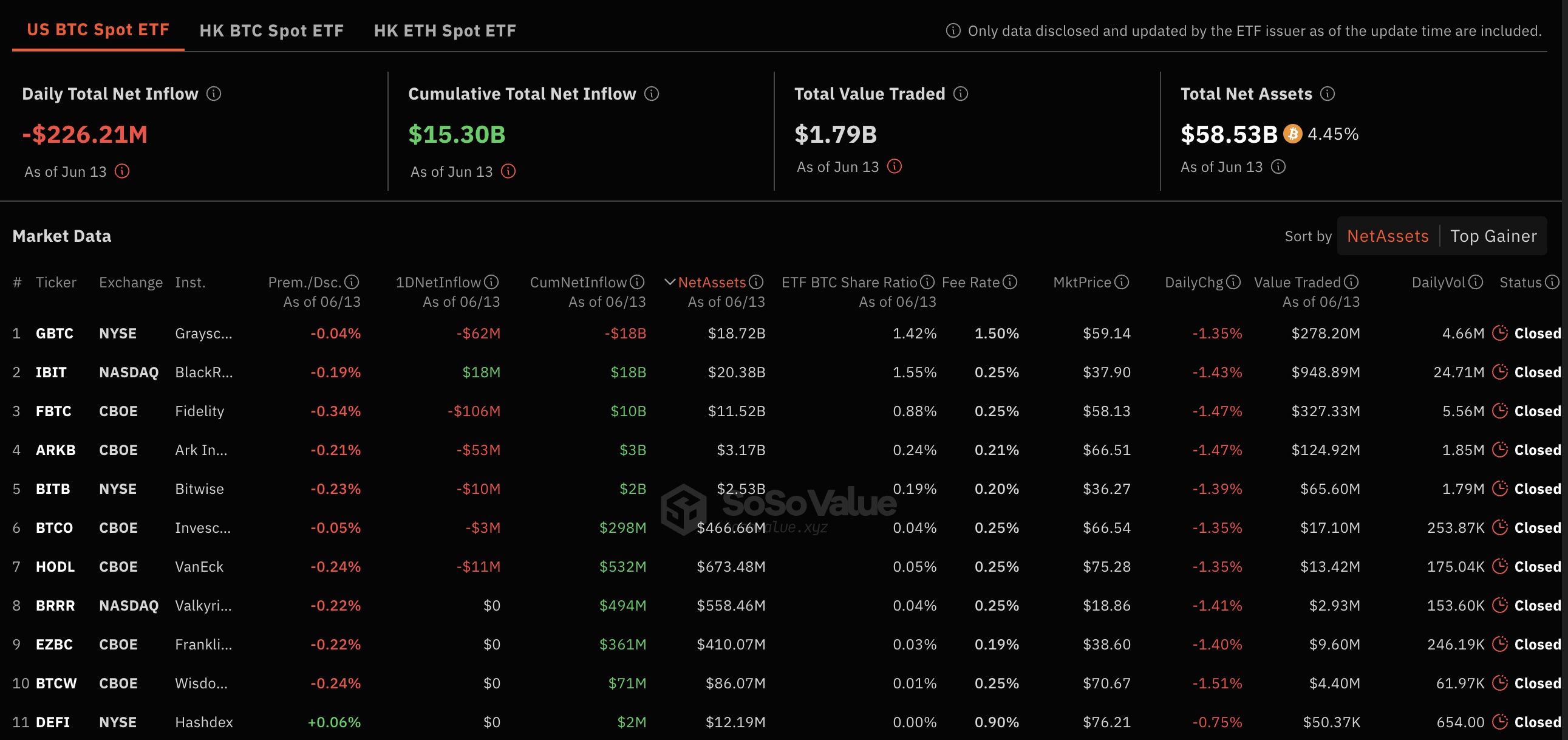Click info icon next to Daily Total Net Inflow
Viewport: 1568px width, 740px height.
214,94
